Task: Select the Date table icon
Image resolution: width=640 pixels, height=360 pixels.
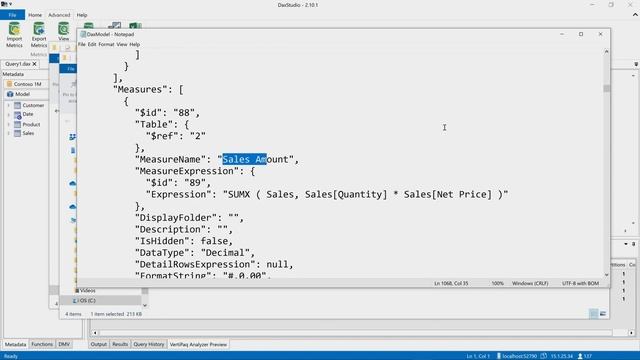Action: coord(18,115)
